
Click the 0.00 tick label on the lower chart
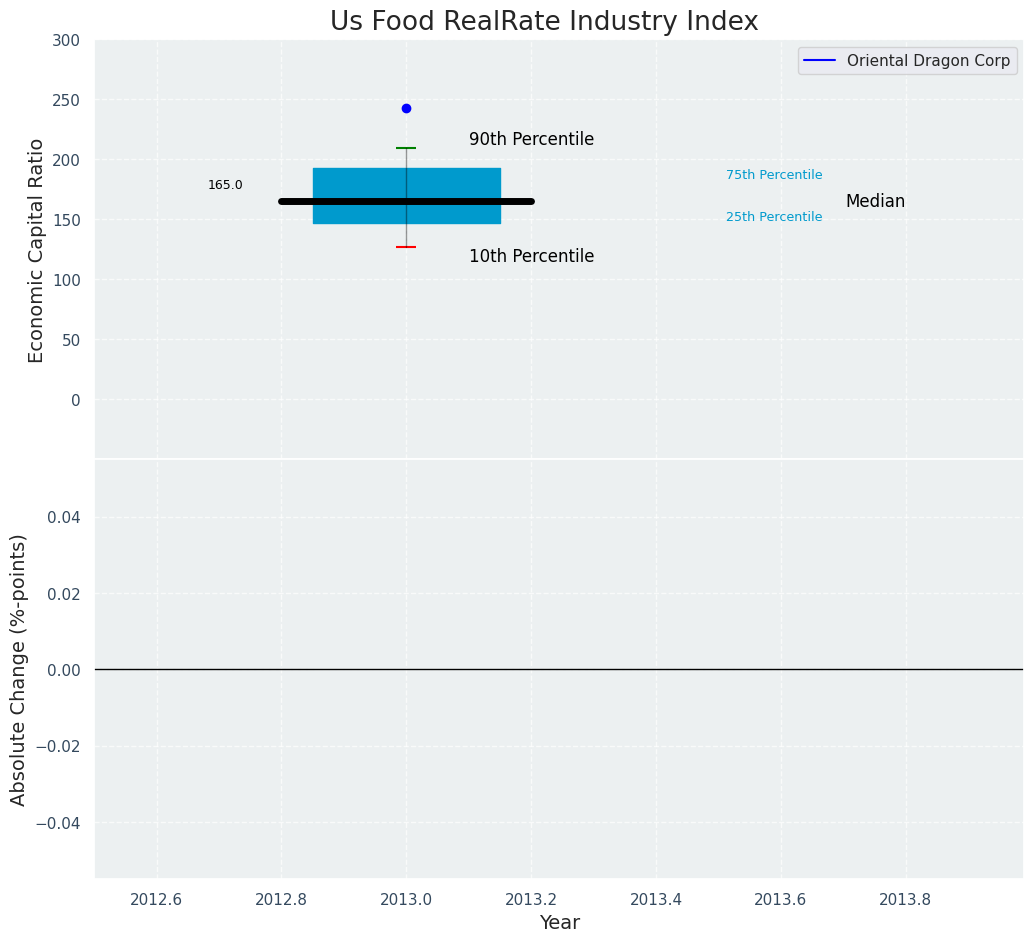pyautogui.click(x=64, y=670)
